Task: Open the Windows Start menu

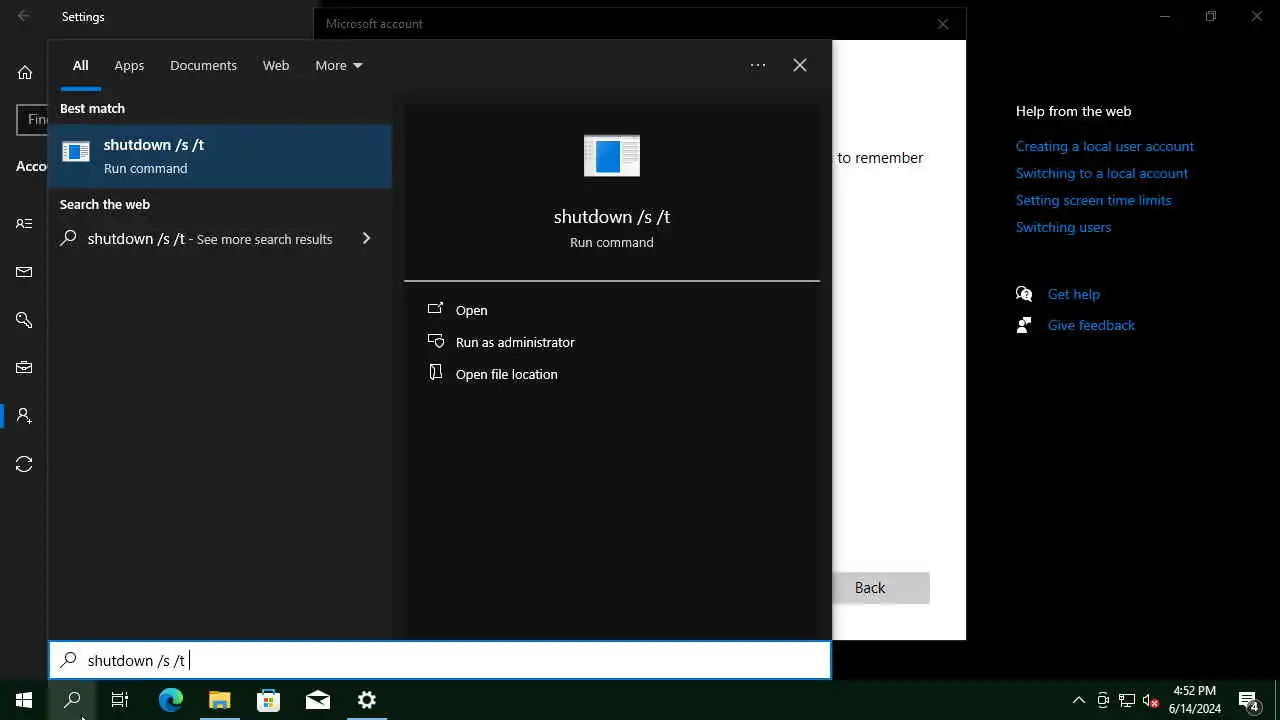Action: tap(24, 700)
